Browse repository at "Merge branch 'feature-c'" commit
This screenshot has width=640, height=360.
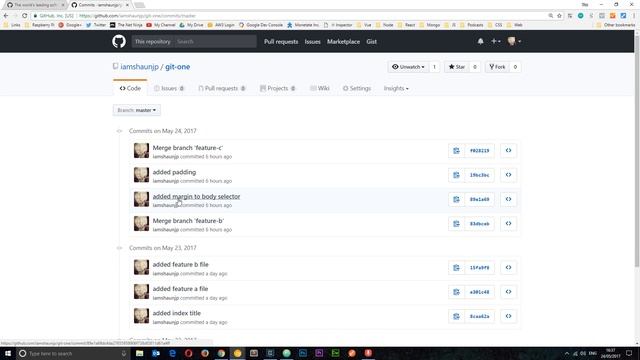point(508,151)
